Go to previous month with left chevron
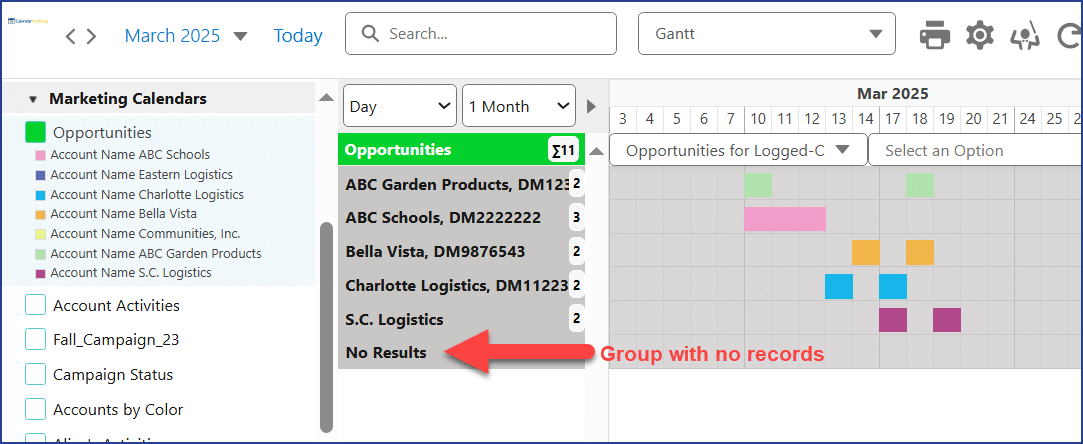1083x444 pixels. pos(71,37)
